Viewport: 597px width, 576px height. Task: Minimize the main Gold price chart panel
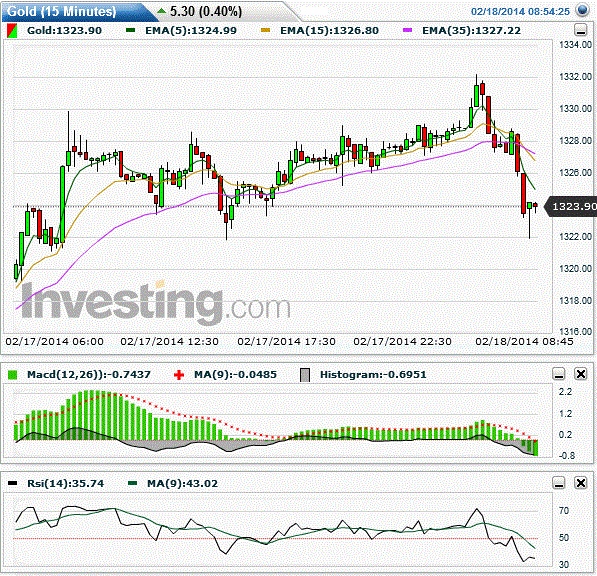(580, 30)
